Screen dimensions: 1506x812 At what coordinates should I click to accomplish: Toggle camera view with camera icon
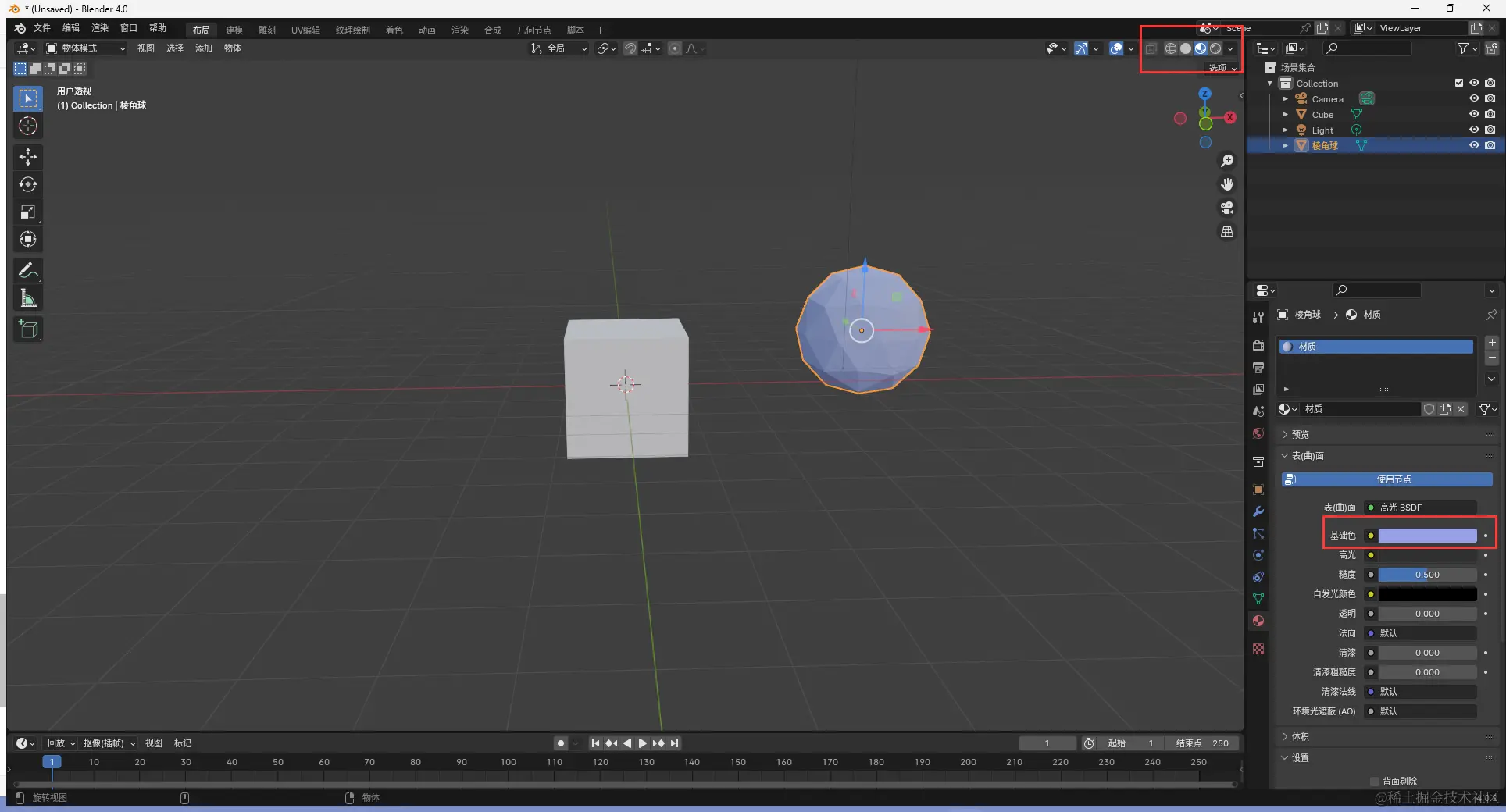[1227, 208]
